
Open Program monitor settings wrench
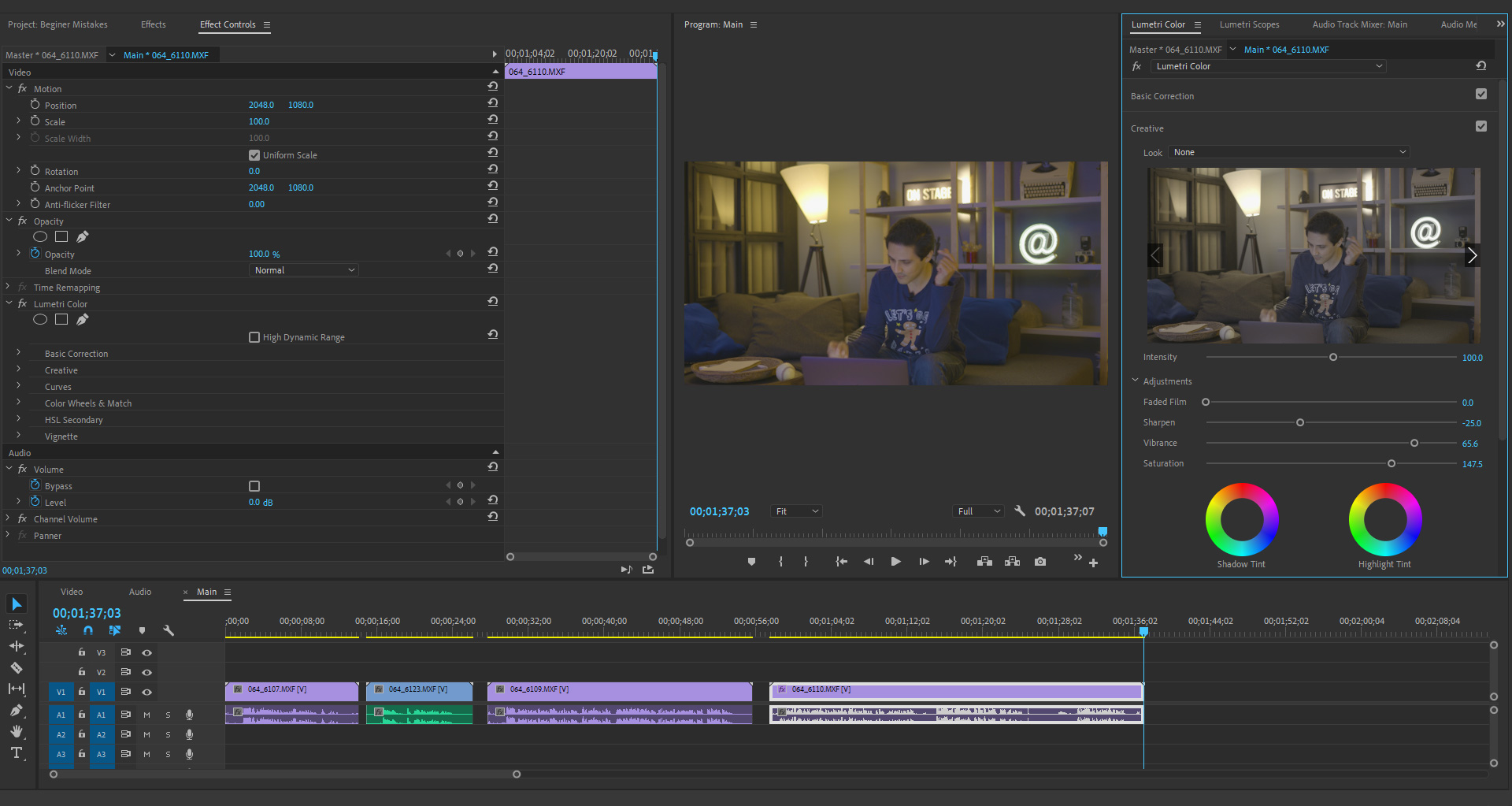[x=1020, y=511]
